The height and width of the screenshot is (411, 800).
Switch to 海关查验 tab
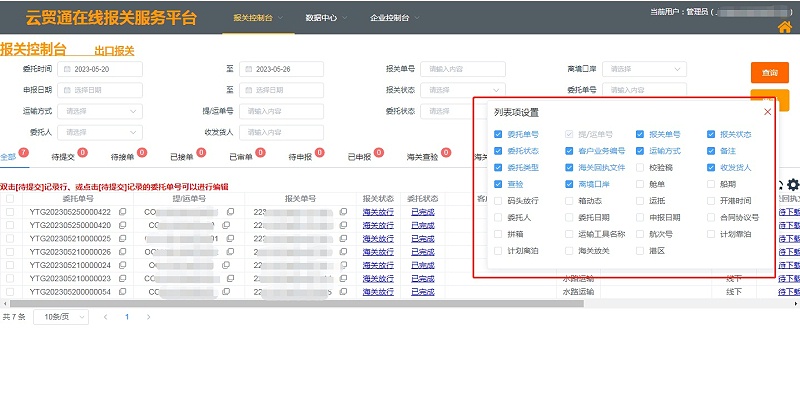click(x=422, y=157)
